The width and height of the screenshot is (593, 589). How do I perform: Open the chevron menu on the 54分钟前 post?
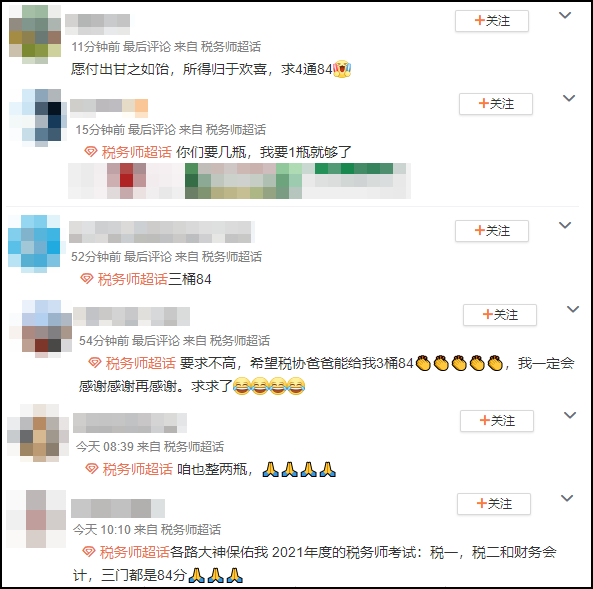click(573, 309)
